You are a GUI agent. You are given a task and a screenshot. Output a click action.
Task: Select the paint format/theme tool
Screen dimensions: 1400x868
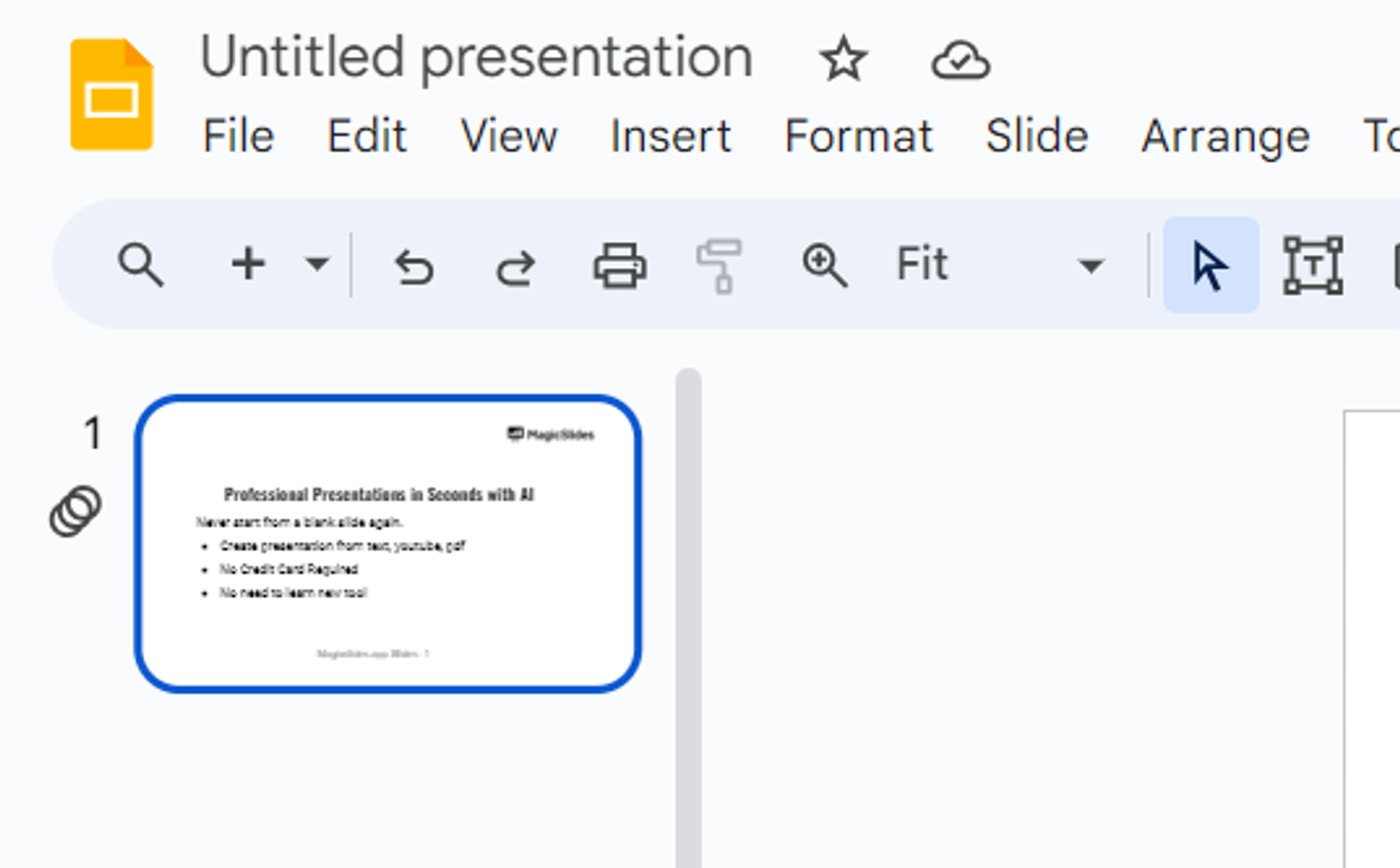click(x=720, y=265)
